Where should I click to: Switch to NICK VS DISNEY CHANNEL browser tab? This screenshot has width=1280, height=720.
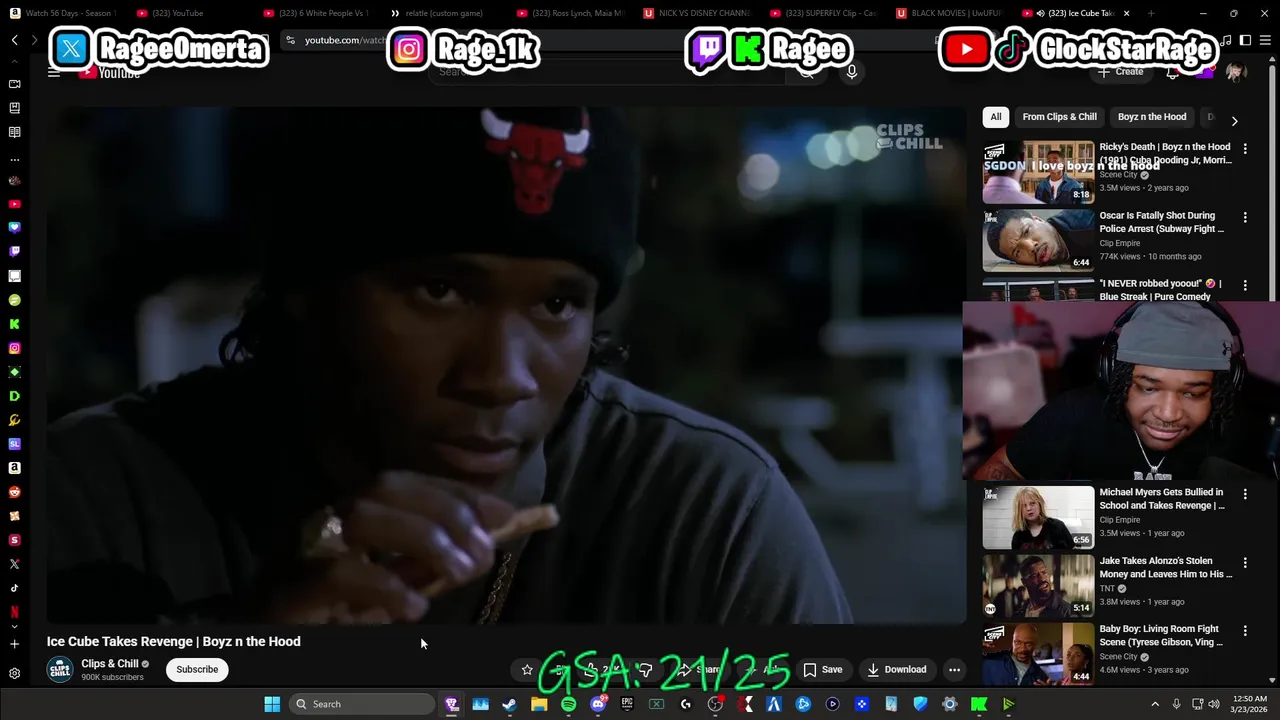click(x=697, y=13)
